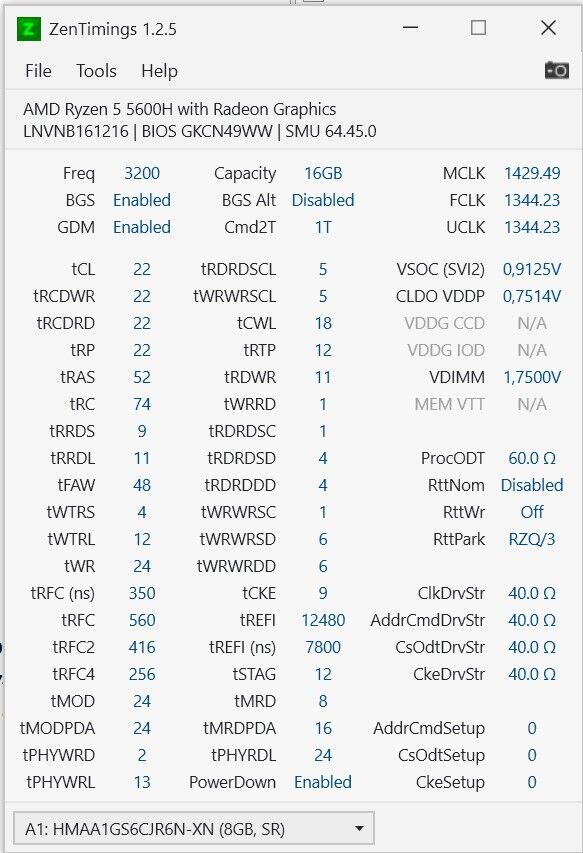Maximize the ZenTimings window
Image resolution: width=583 pixels, height=853 pixels.
point(478,27)
